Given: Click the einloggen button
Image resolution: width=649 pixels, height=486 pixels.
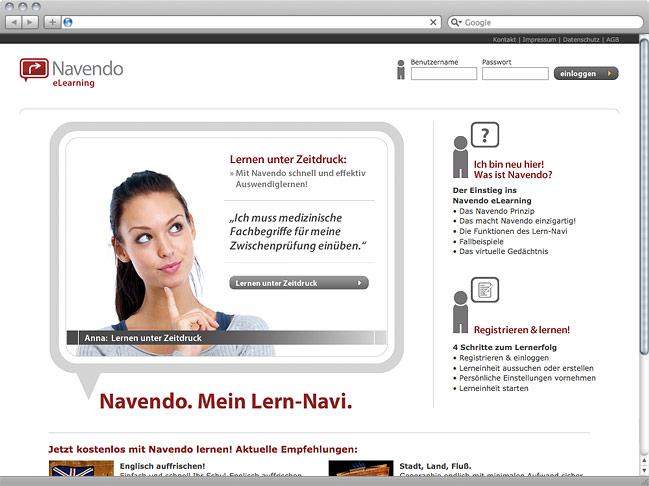Looking at the screenshot, I should pyautogui.click(x=586, y=73).
